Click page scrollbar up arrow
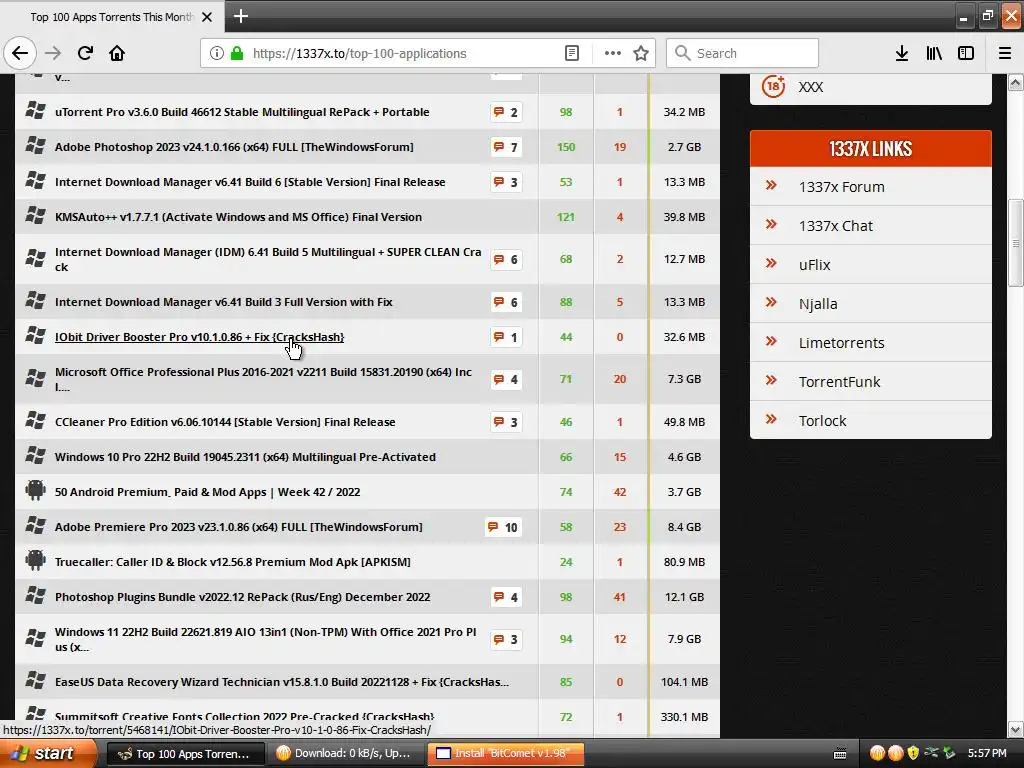 click(1016, 82)
